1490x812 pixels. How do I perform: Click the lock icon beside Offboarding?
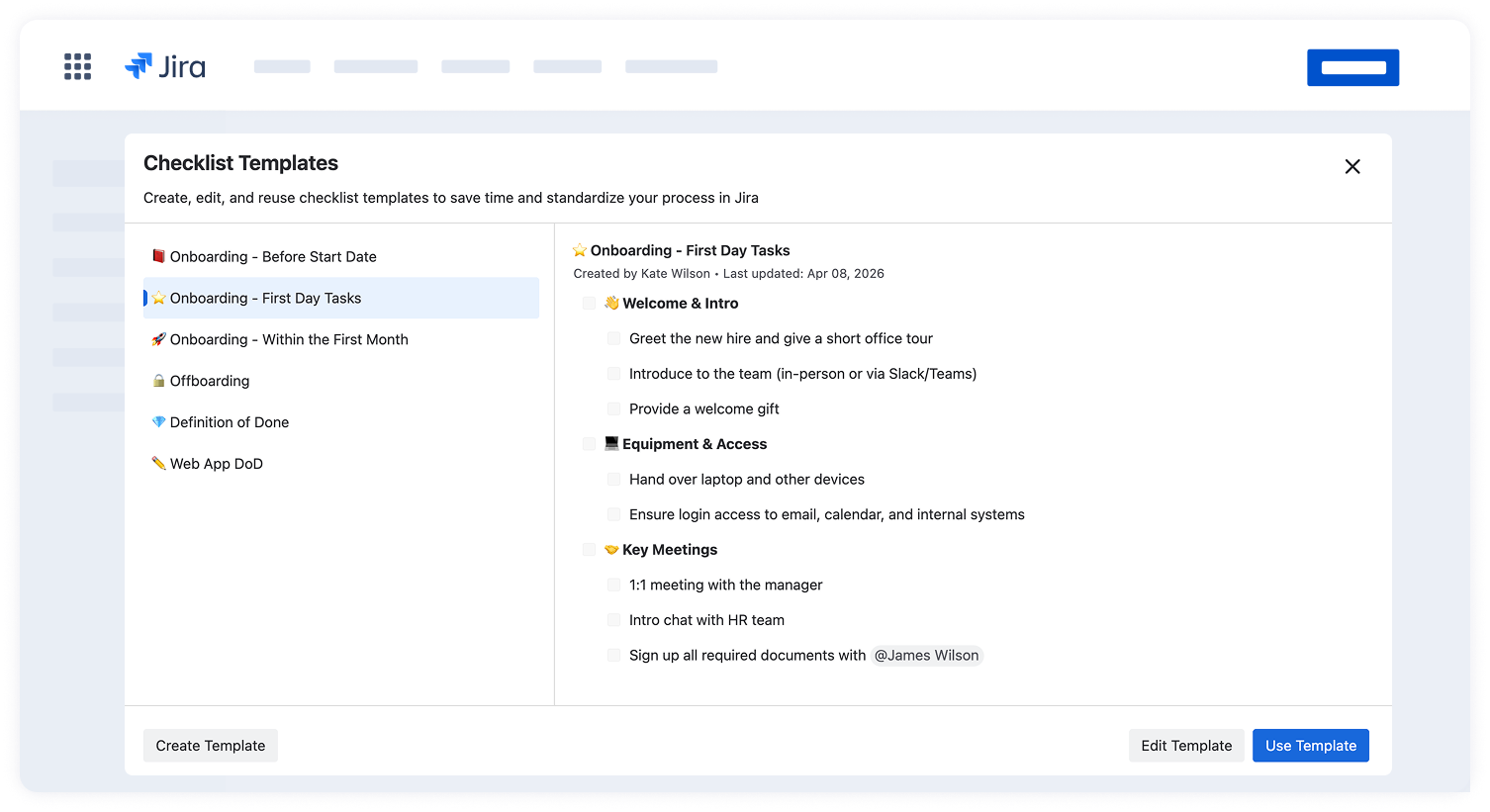158,381
